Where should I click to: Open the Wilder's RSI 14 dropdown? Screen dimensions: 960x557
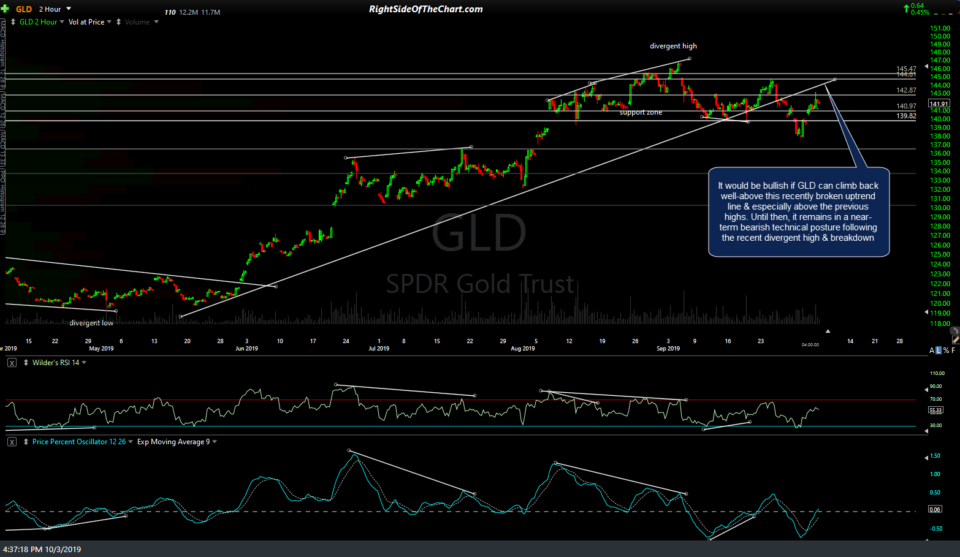pos(84,363)
